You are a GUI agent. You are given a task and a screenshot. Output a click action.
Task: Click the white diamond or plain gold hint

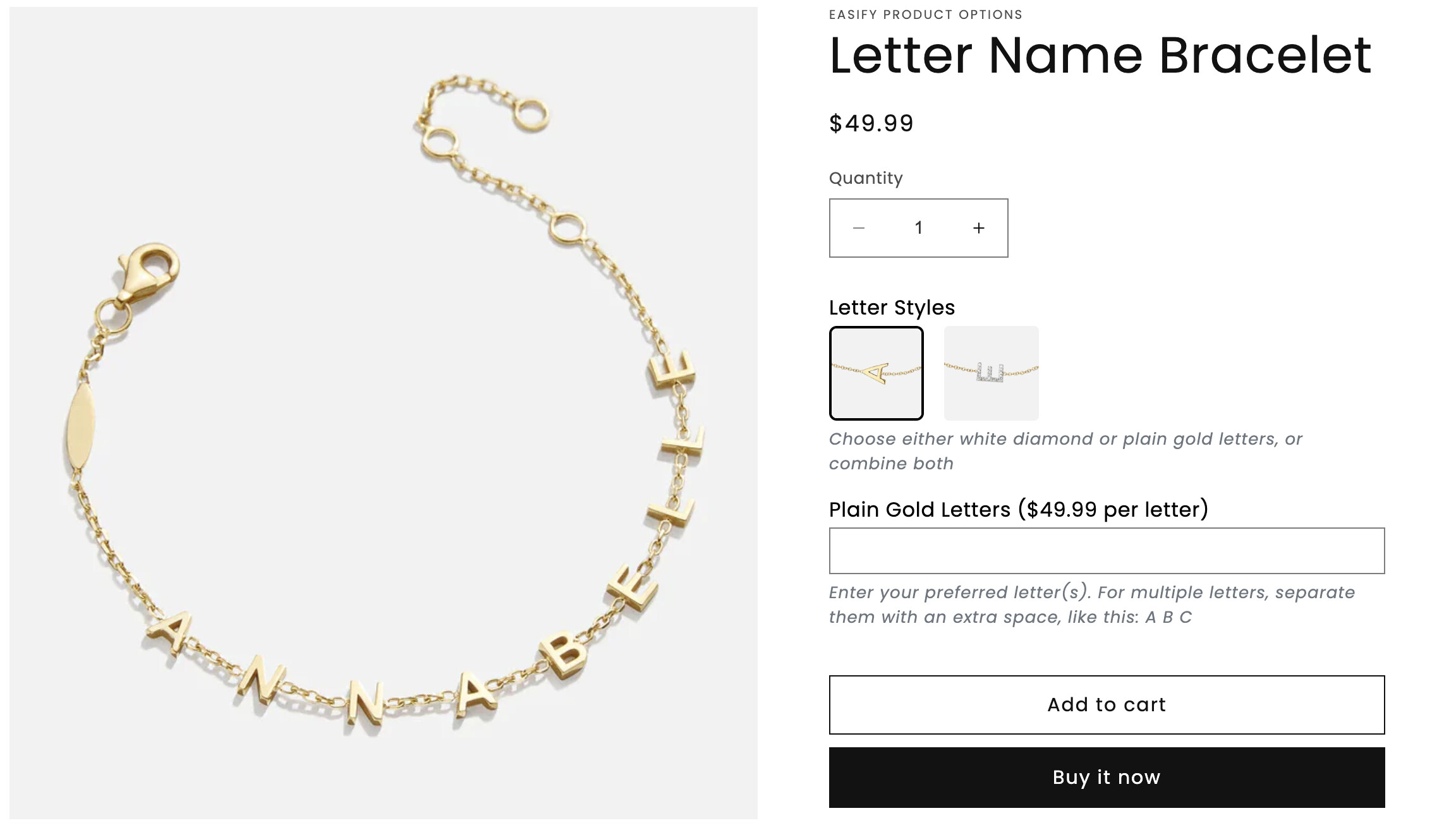(x=1065, y=451)
